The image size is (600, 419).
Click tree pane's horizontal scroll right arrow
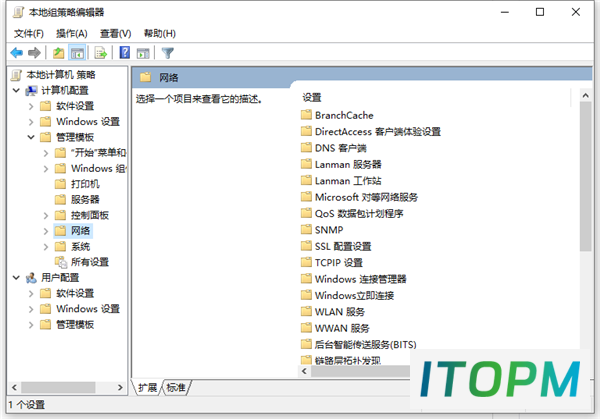click(x=120, y=387)
